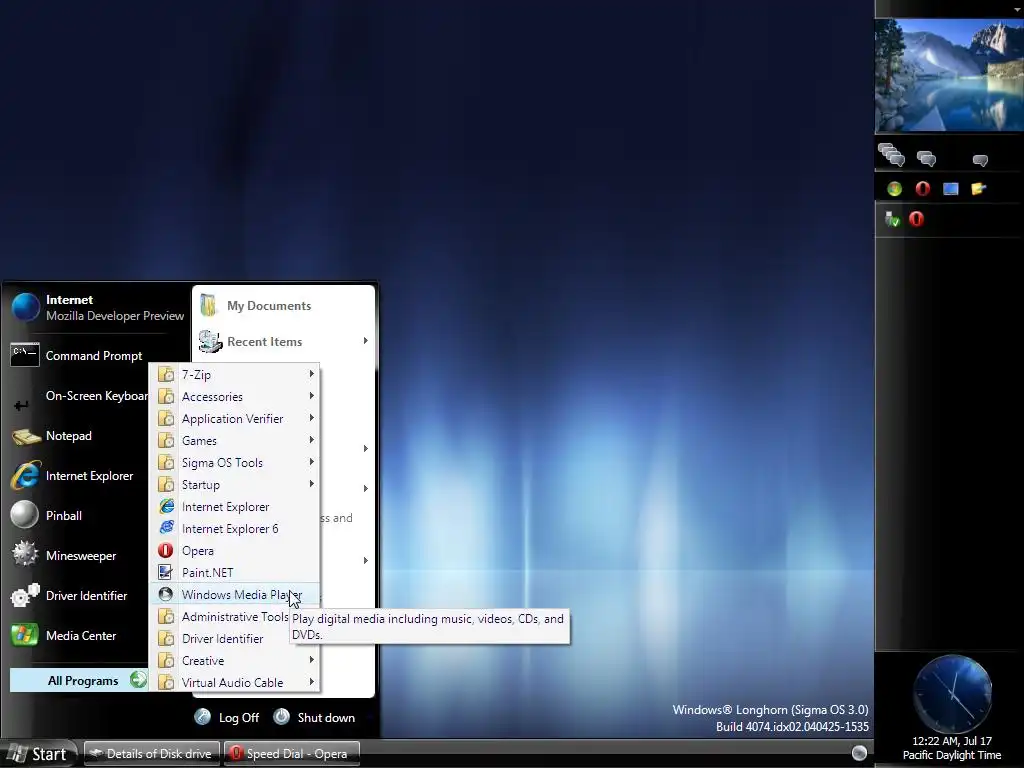
Task: Click the round icon at taskbar end
Action: (859, 753)
